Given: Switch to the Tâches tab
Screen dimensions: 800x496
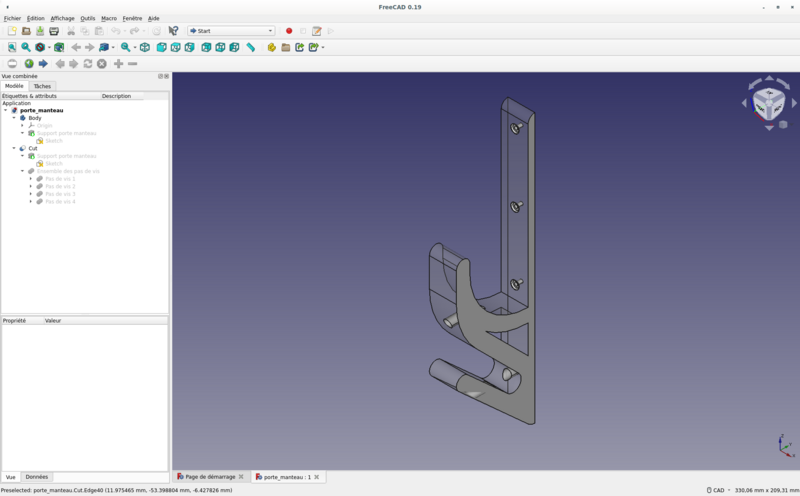Looking at the screenshot, I should pos(42,86).
